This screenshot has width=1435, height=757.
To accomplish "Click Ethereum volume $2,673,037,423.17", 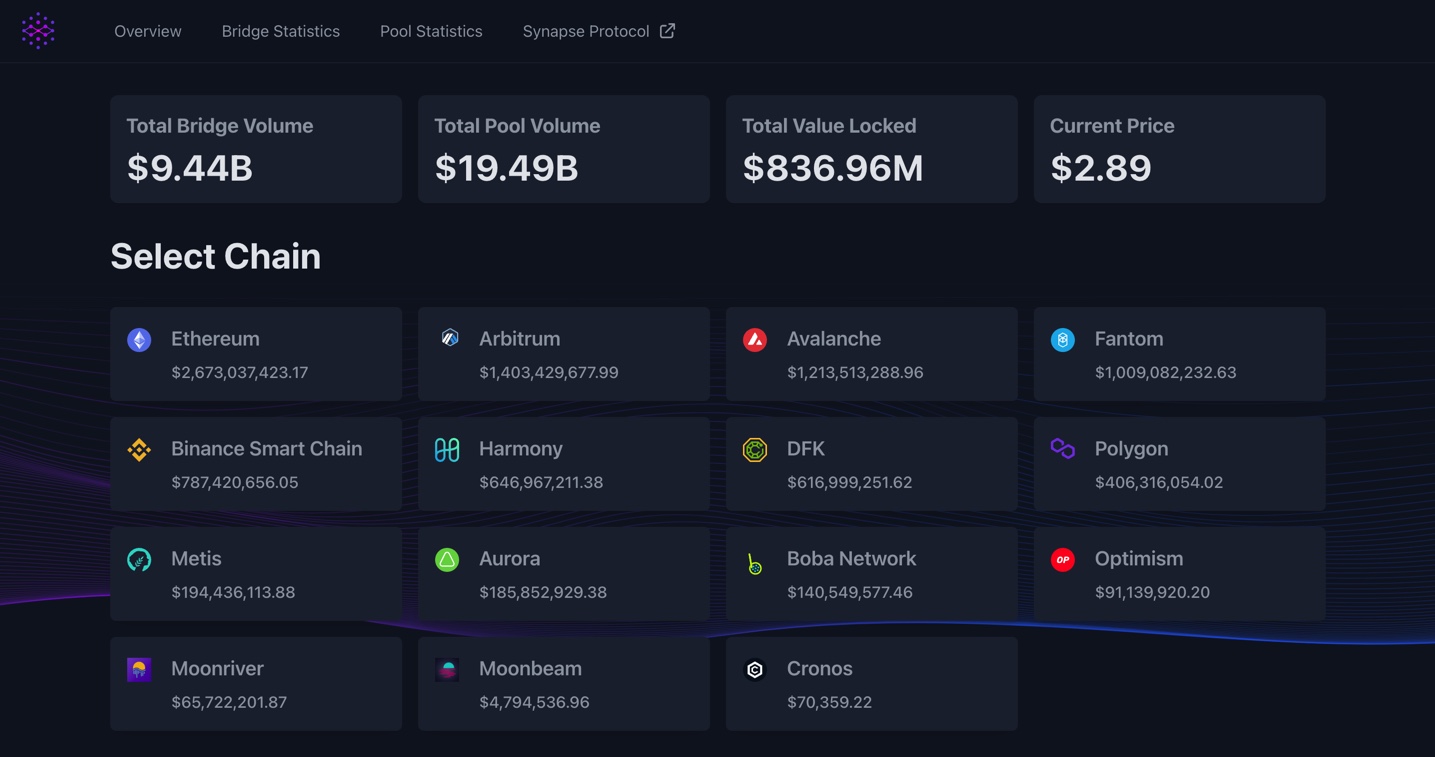I will click(x=240, y=373).
